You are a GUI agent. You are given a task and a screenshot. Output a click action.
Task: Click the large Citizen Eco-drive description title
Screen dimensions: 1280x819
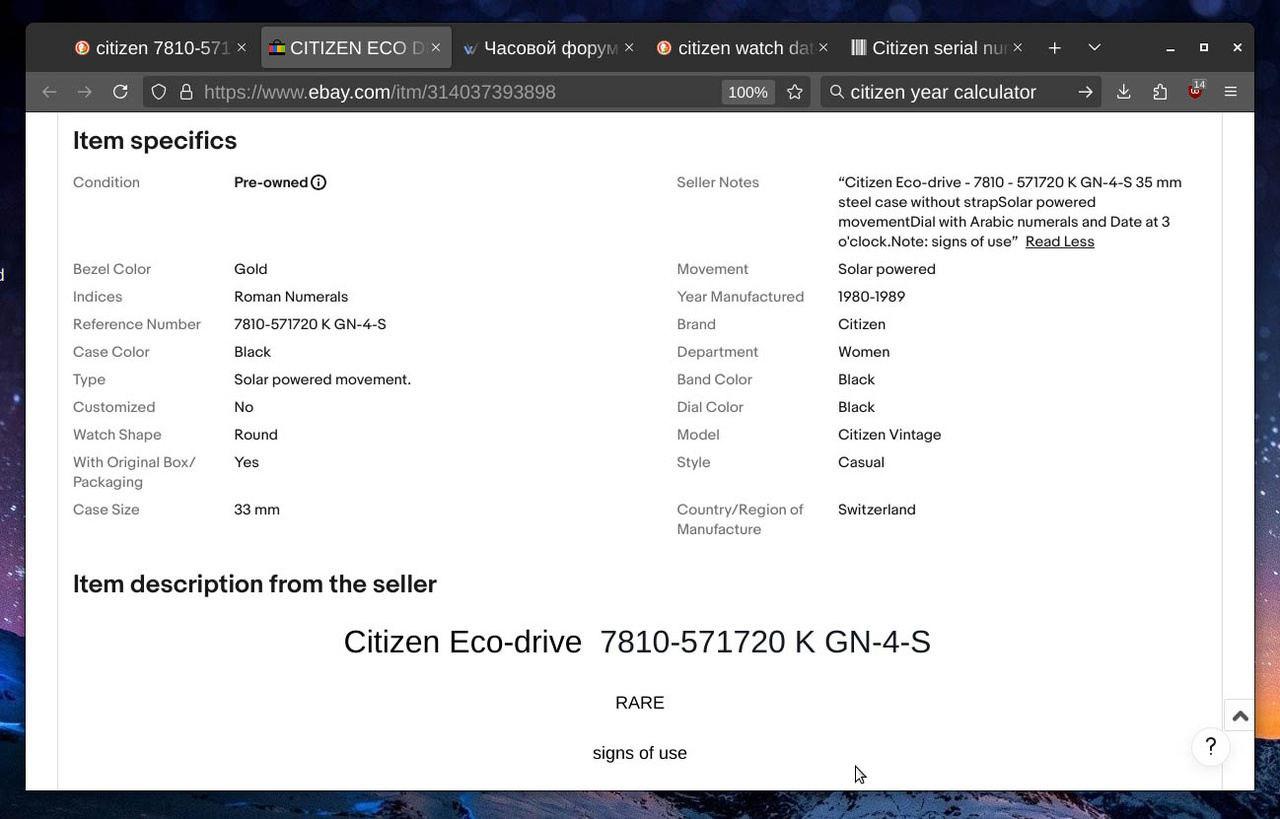click(637, 642)
